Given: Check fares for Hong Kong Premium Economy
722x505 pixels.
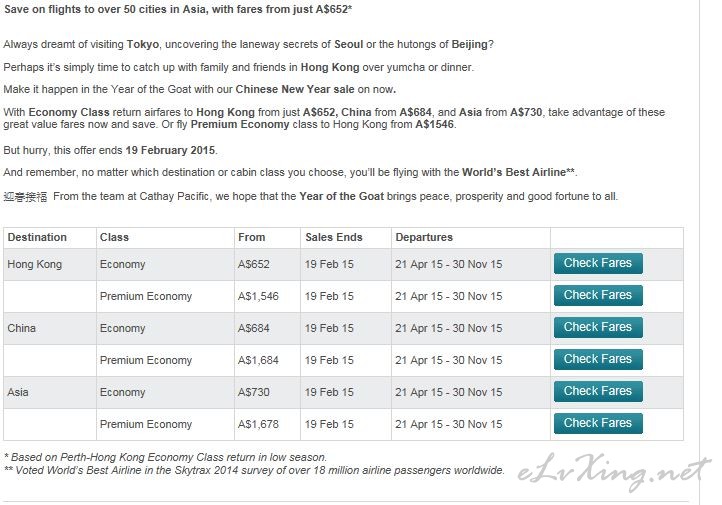Looking at the screenshot, I should click(598, 295).
